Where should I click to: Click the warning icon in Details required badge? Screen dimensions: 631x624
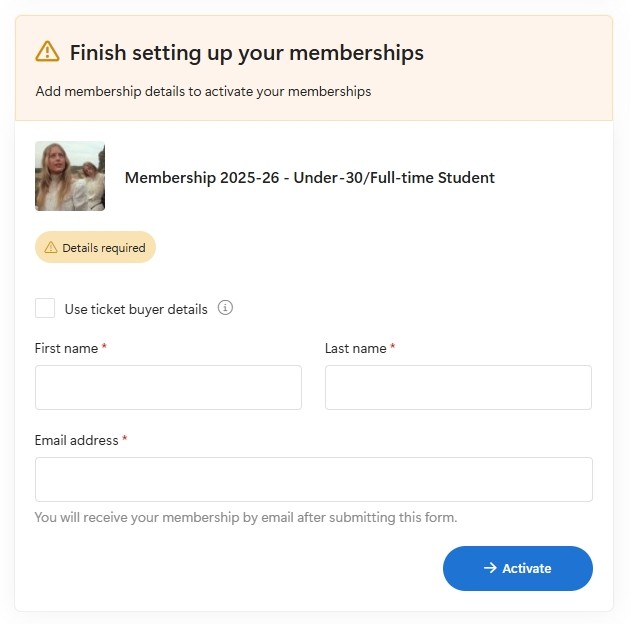51,248
